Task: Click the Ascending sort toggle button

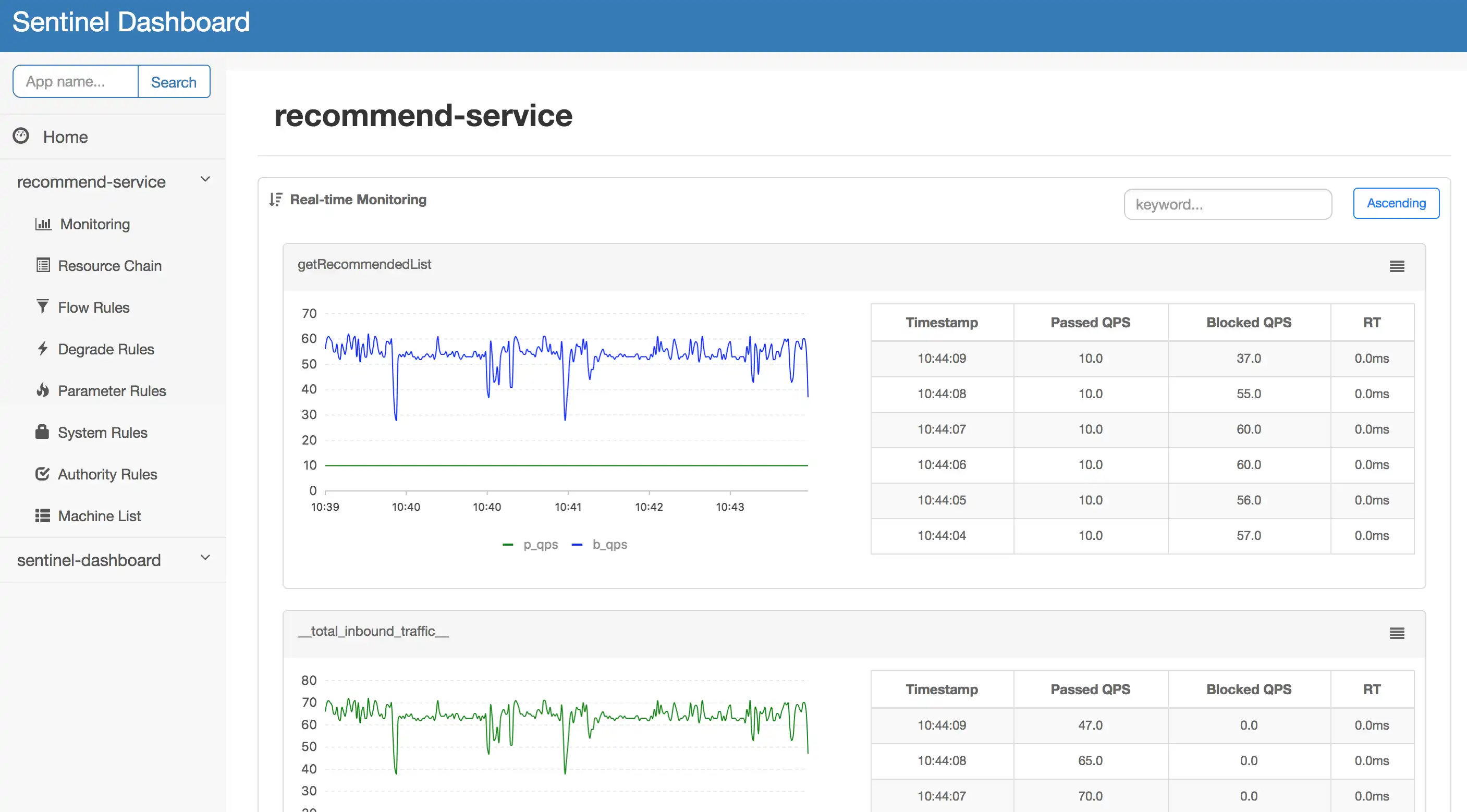Action: [1395, 203]
